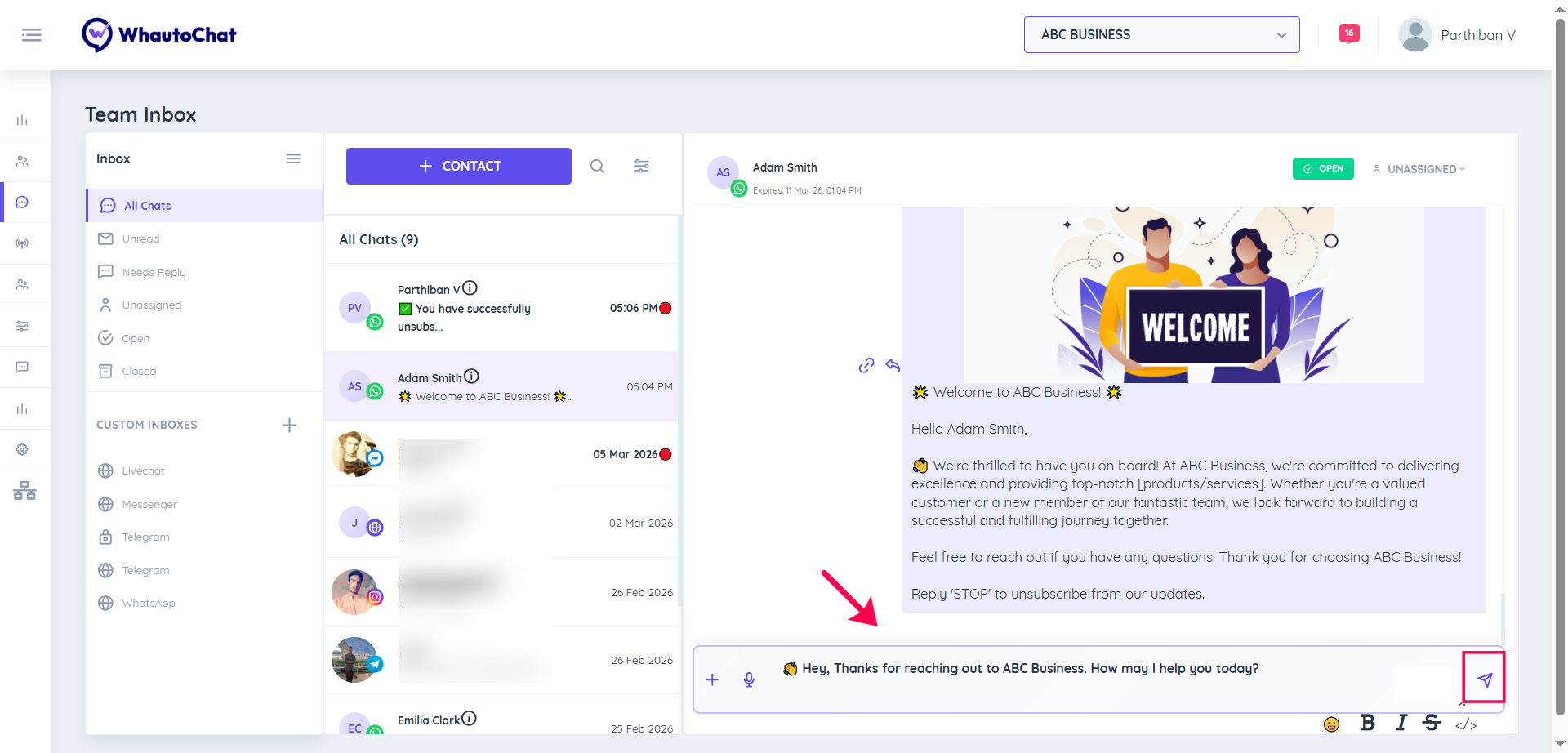Screen dimensions: 1568x753
Task: Click the plus attachment icon in composer
Action: 712,679
